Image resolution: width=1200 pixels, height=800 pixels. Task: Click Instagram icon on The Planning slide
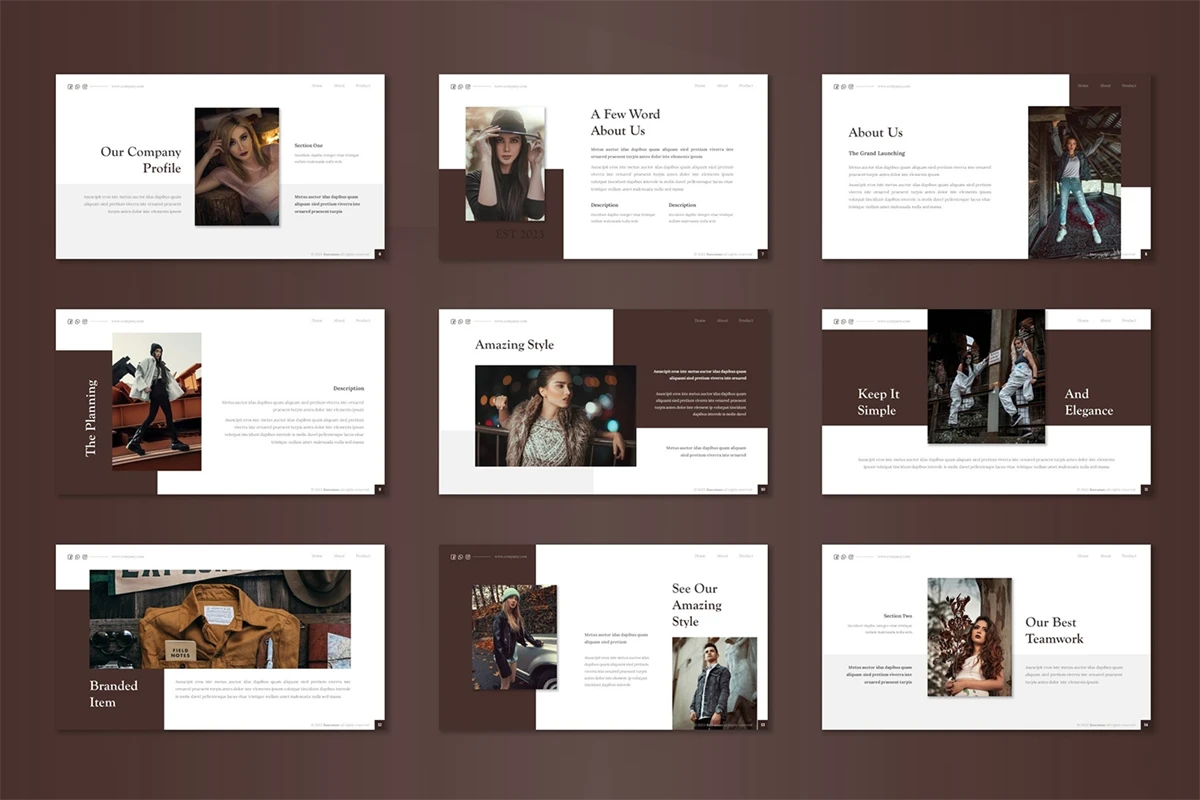[85, 321]
